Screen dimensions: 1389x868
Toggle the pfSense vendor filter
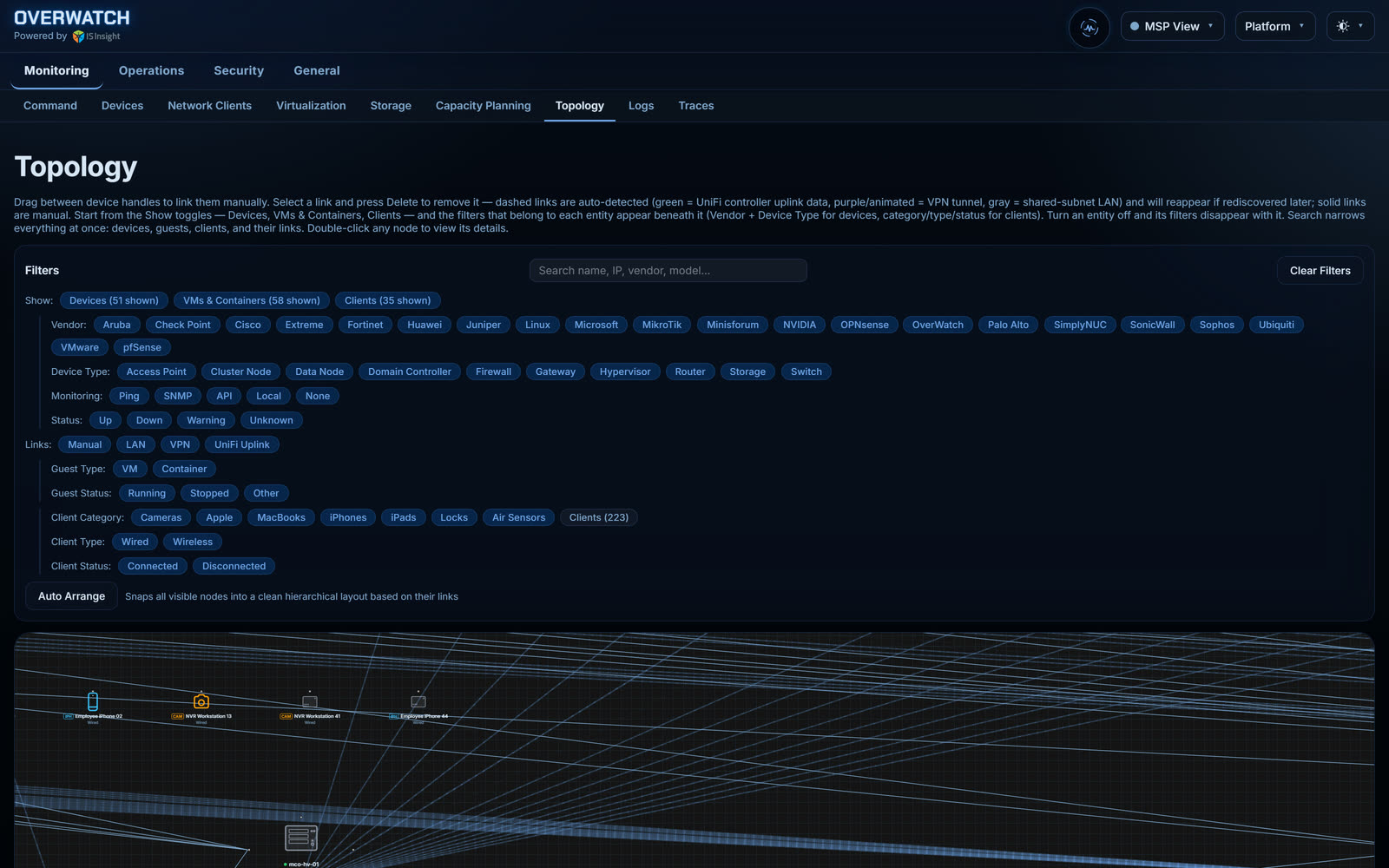click(142, 347)
